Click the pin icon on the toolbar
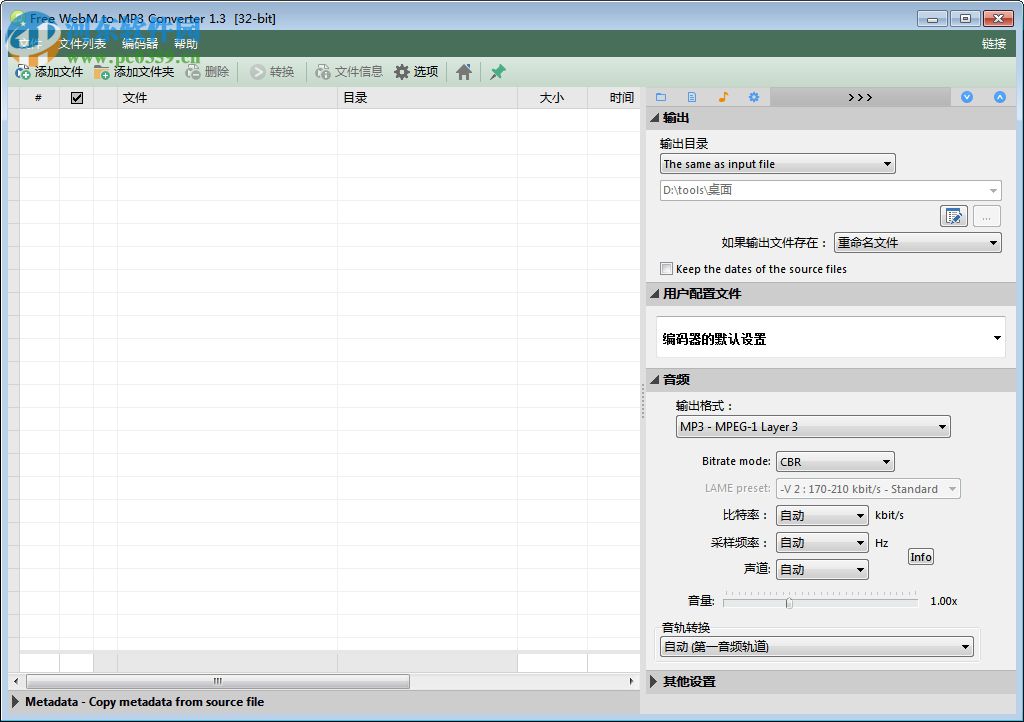The image size is (1024, 722). 497,71
